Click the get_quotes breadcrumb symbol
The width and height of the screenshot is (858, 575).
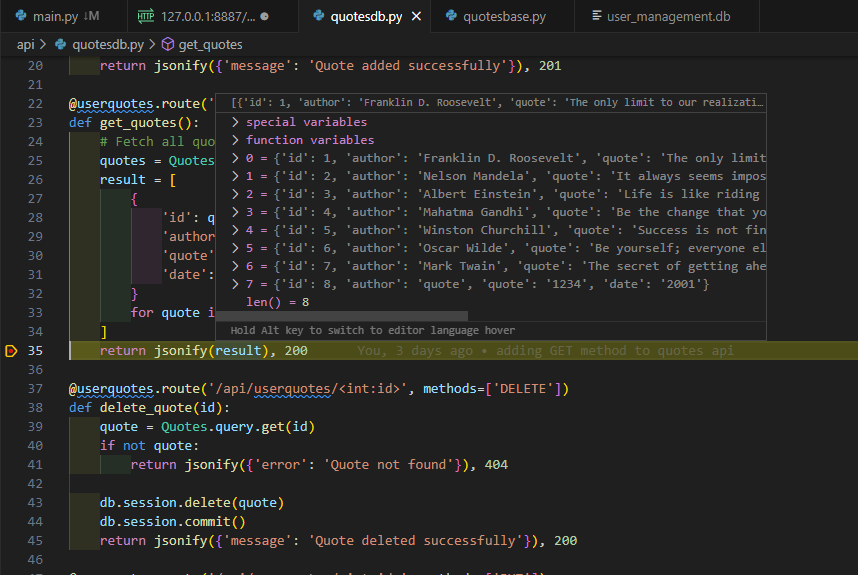pyautogui.click(x=210, y=44)
